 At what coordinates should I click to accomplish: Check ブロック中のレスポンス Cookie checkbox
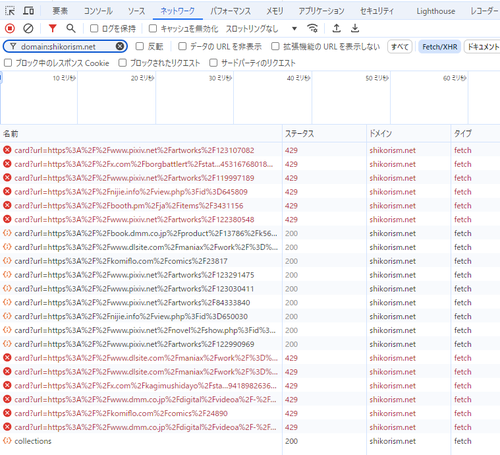pyautogui.click(x=8, y=63)
